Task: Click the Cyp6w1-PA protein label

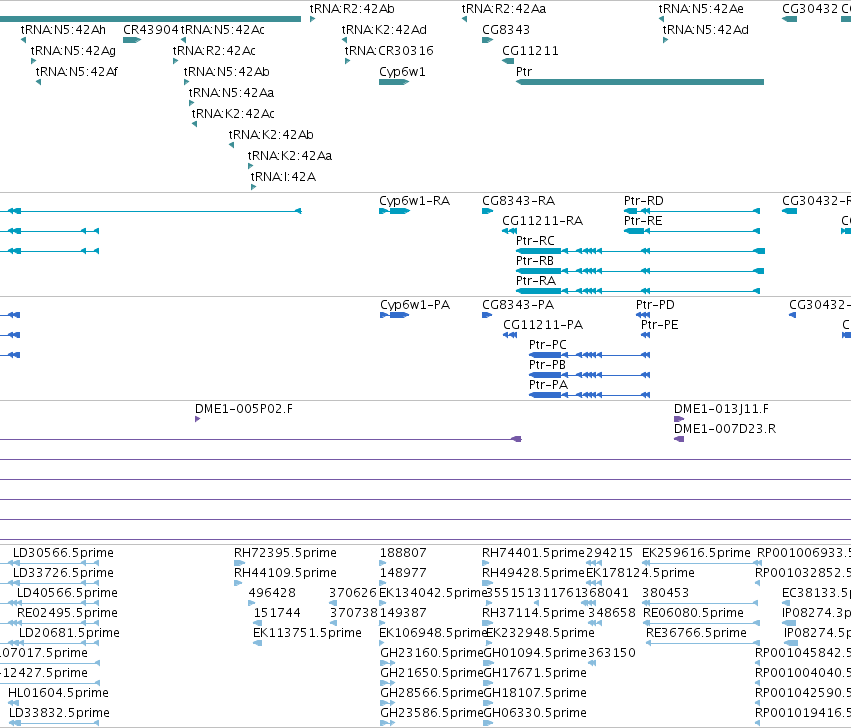Action: pyautogui.click(x=415, y=305)
